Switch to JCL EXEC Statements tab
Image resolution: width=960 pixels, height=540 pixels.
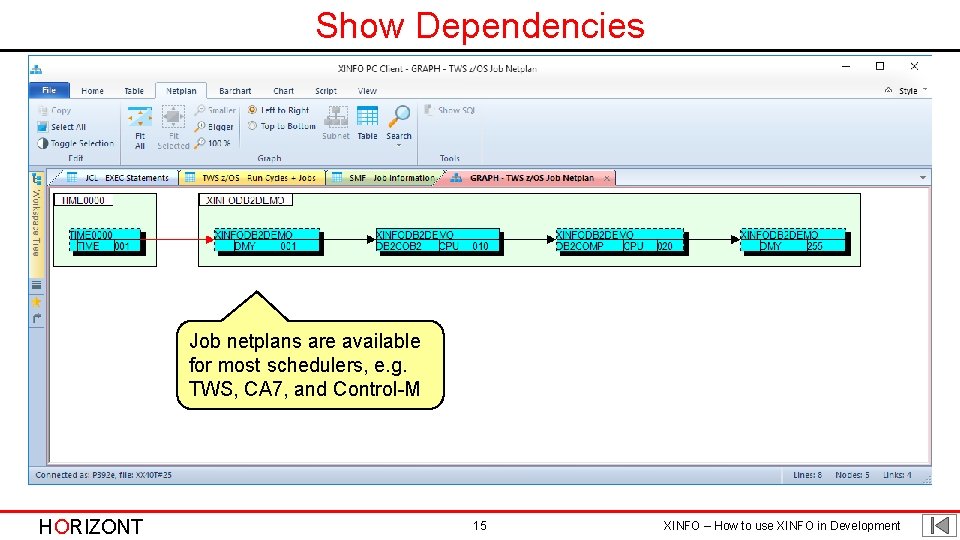[118, 178]
